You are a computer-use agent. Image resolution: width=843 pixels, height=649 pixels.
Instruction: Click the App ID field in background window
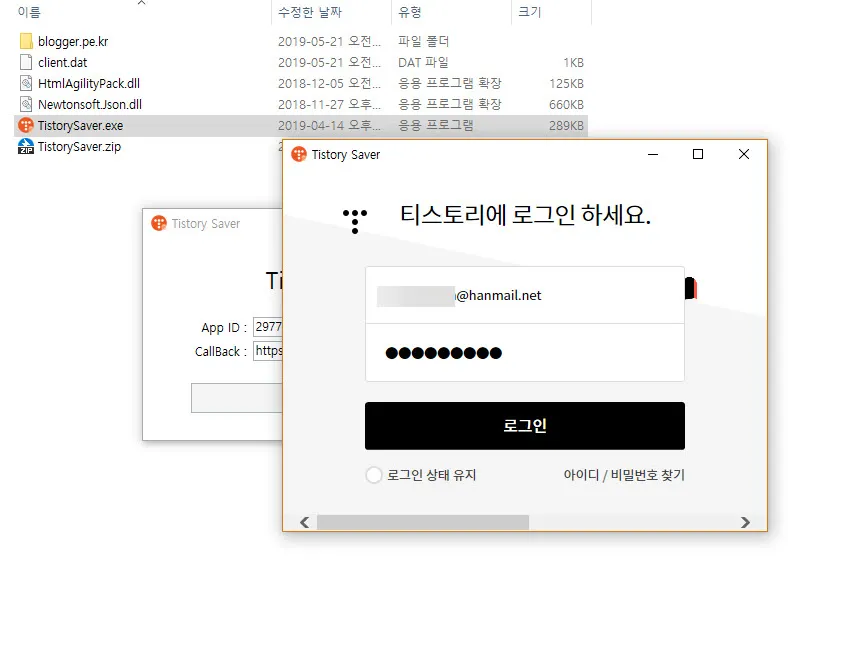268,327
